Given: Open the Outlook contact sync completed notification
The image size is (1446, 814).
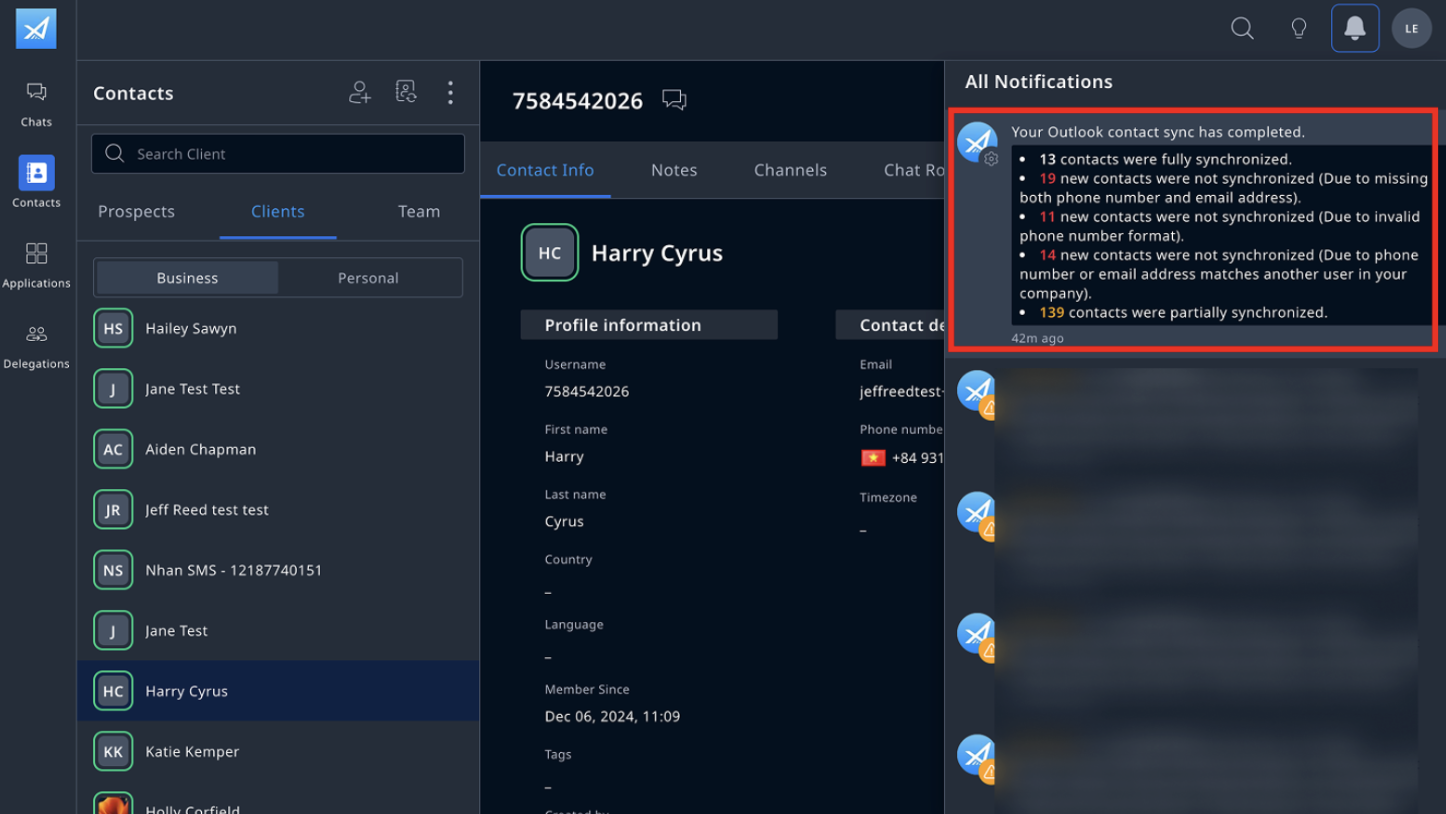Looking at the screenshot, I should coord(1194,230).
